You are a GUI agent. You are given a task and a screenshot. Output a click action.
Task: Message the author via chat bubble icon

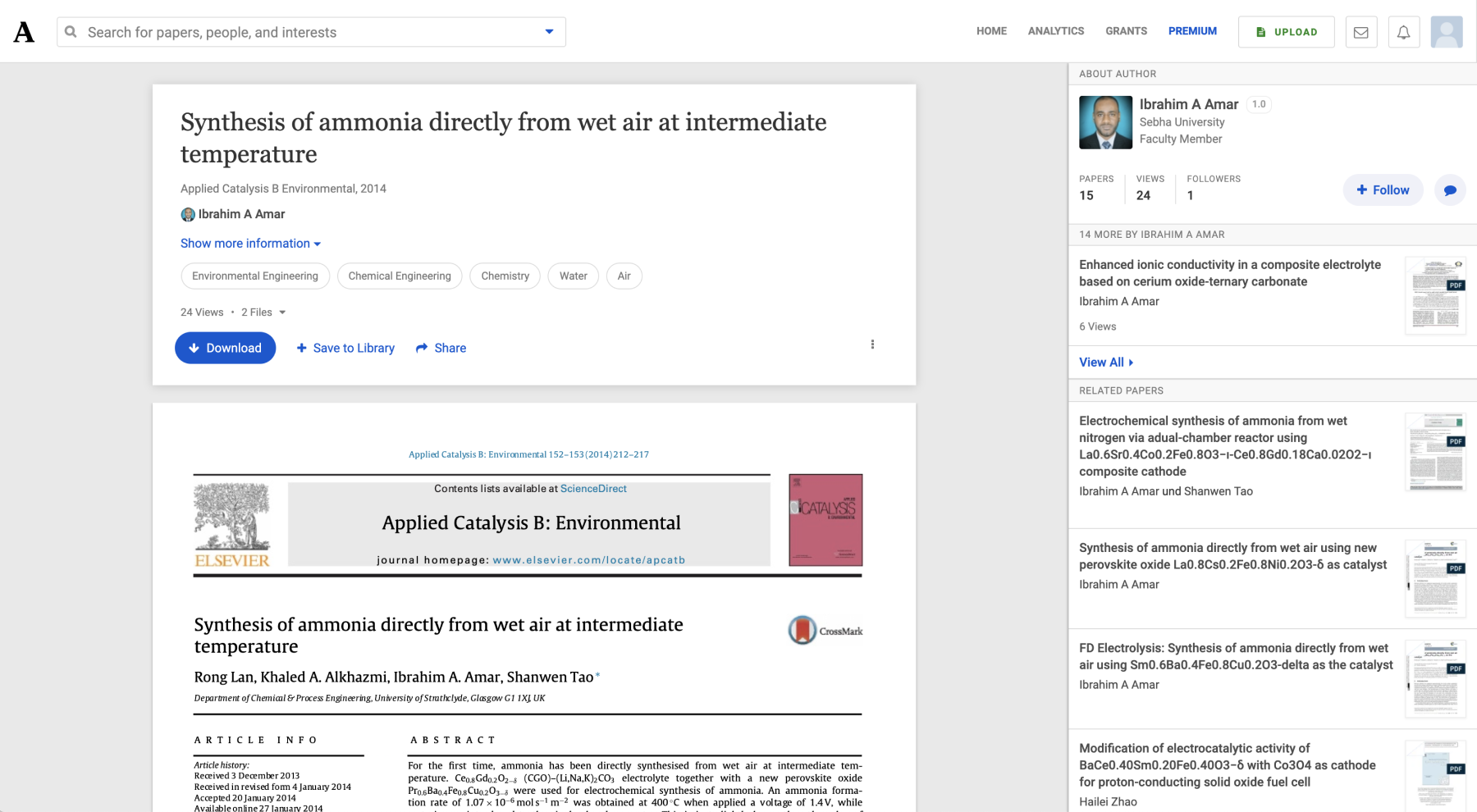(x=1450, y=190)
